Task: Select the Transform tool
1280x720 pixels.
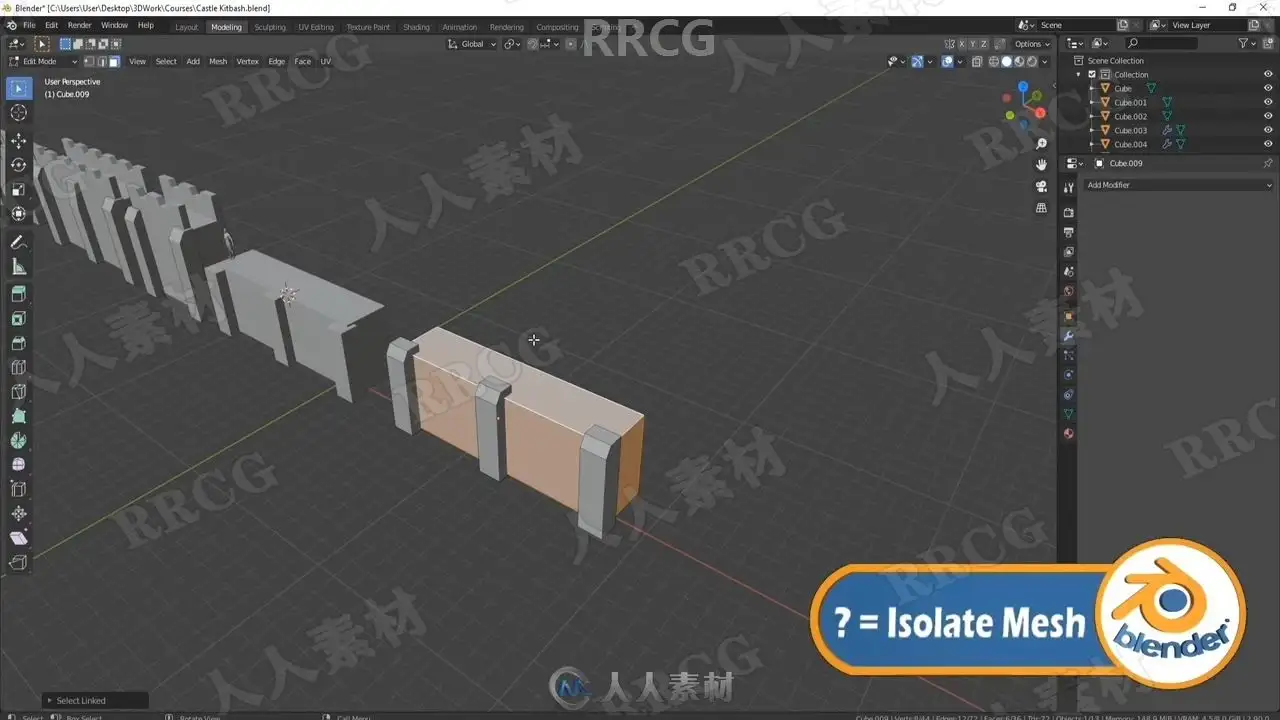Action: point(18,213)
